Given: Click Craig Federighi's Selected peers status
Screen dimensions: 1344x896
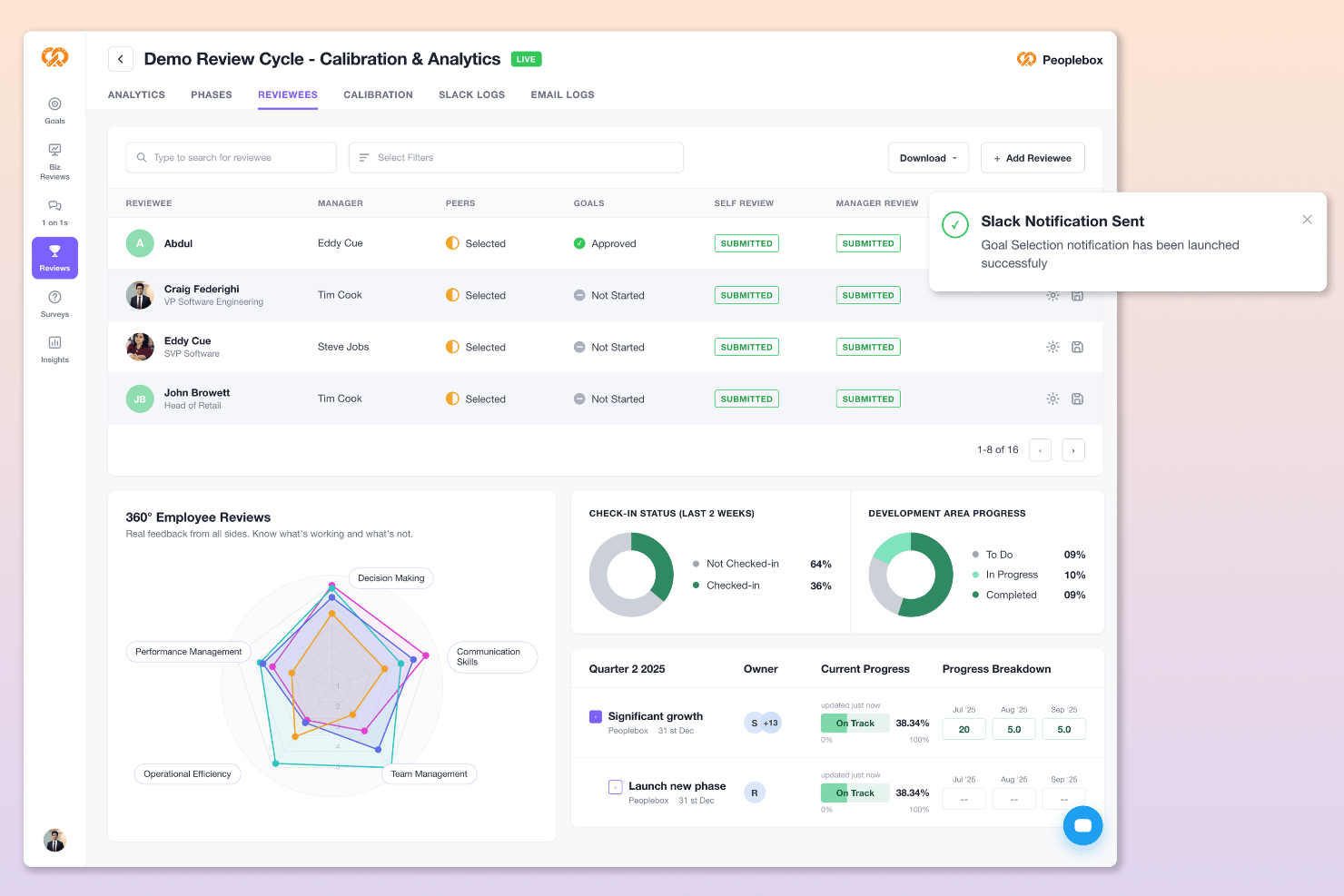Looking at the screenshot, I should click(x=476, y=295).
